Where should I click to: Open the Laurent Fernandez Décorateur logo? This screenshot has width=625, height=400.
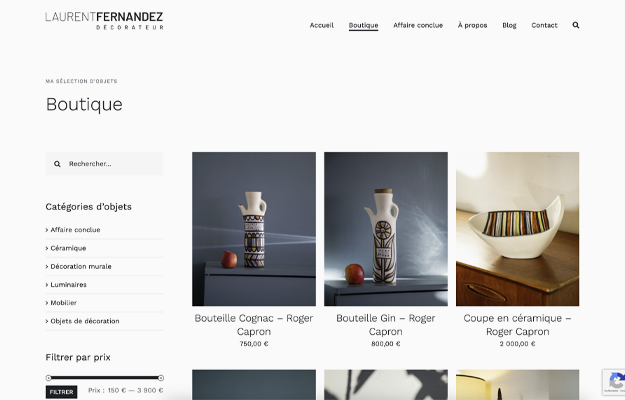104,21
